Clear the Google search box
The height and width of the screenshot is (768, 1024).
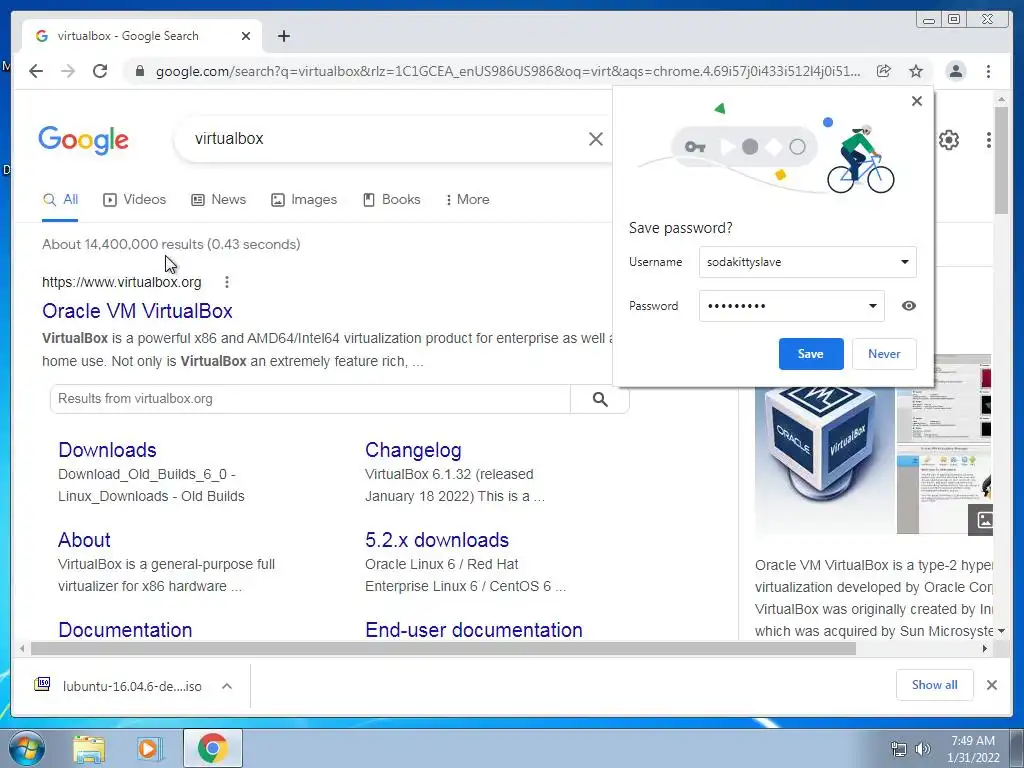(596, 139)
